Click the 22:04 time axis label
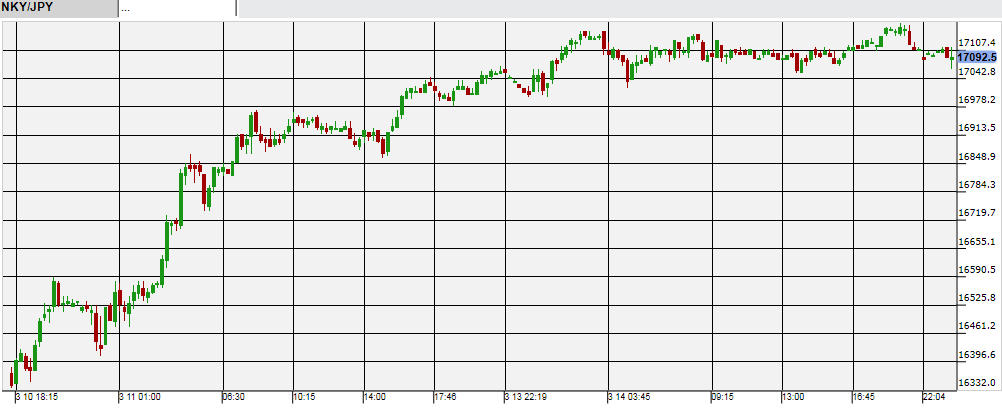1002x413 pixels. point(934,397)
